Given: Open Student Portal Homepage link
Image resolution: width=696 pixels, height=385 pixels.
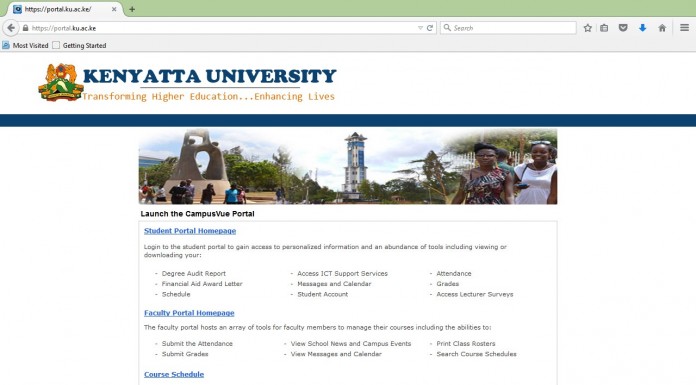Looking at the screenshot, I should (190, 231).
